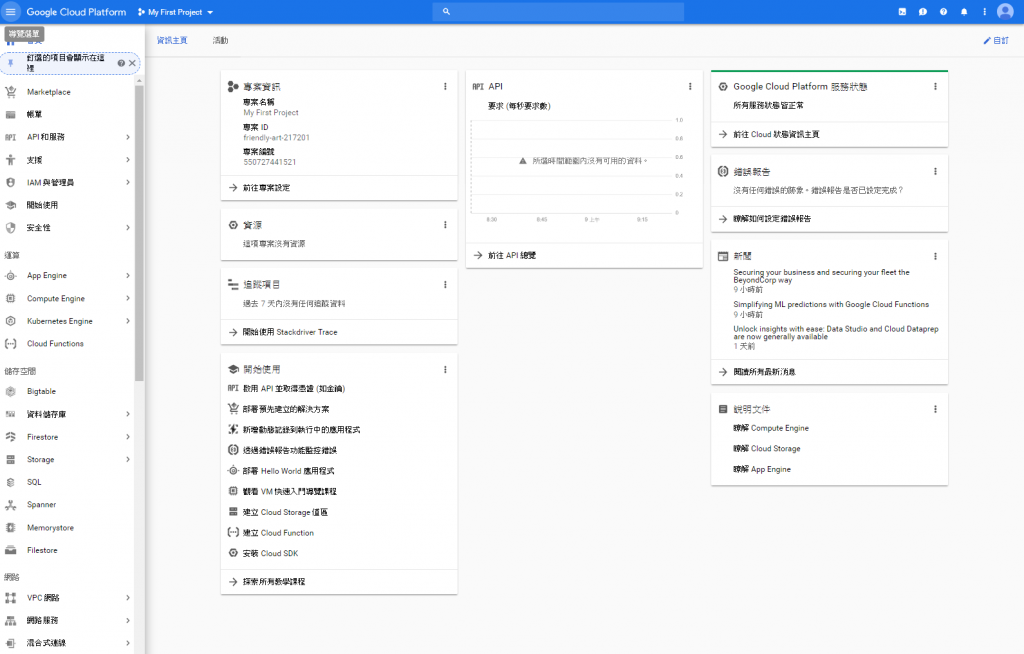Image resolution: width=1024 pixels, height=654 pixels.
Task: Open the 新聞 card options menu
Action: point(935,256)
